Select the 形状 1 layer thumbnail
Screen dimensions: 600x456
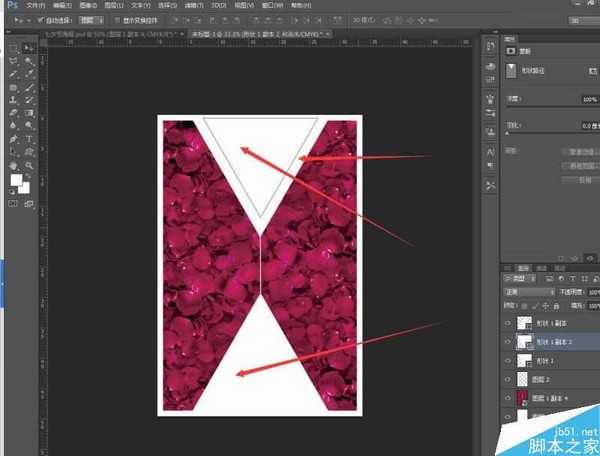click(x=525, y=360)
